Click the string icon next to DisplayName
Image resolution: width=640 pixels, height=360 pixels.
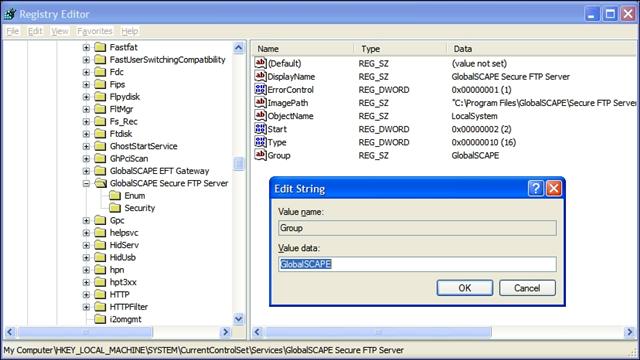point(260,76)
